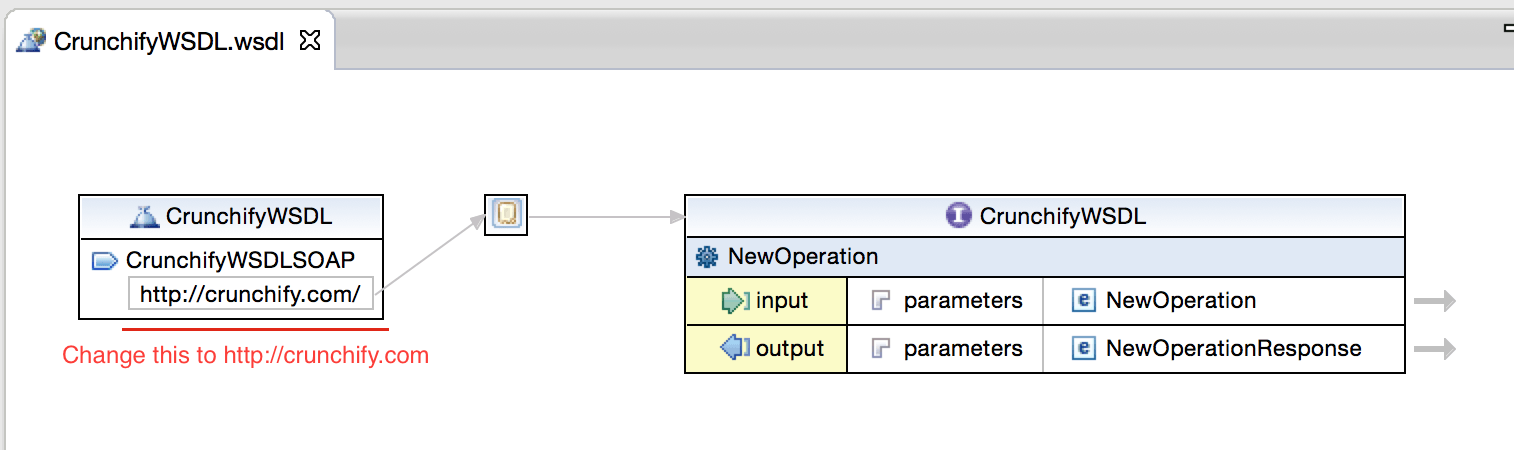Click the http://crunchify.com/ address field
Screen dimensions: 1514x450
click(x=251, y=295)
